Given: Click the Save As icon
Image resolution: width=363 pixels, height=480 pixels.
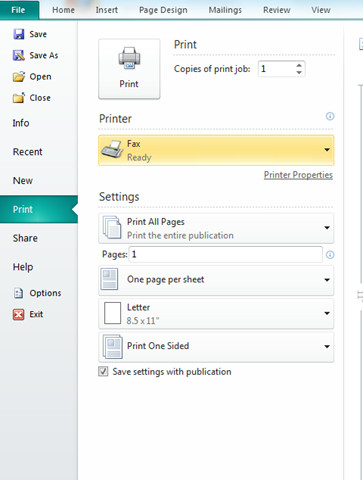Looking at the screenshot, I should click(19, 55).
